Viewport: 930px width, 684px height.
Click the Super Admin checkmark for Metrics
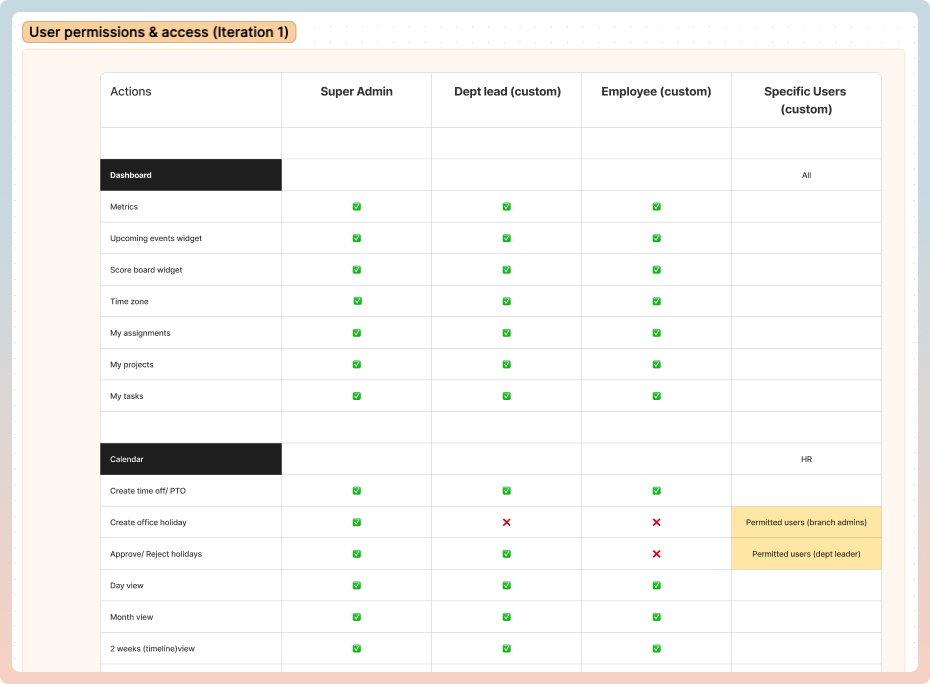356,206
